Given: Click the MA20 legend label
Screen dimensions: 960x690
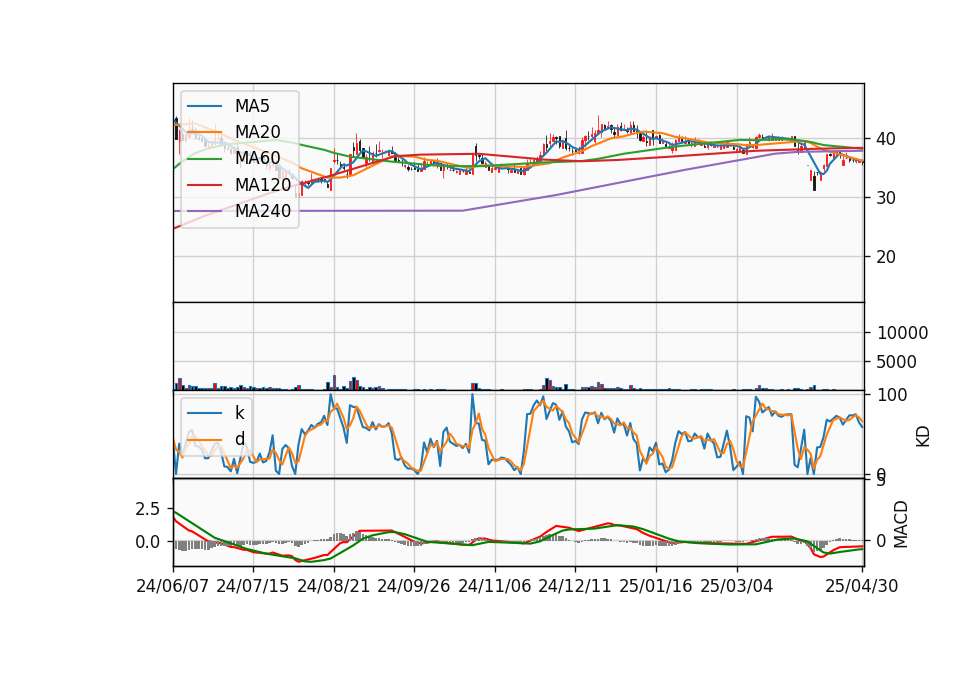Looking at the screenshot, I should [258, 132].
